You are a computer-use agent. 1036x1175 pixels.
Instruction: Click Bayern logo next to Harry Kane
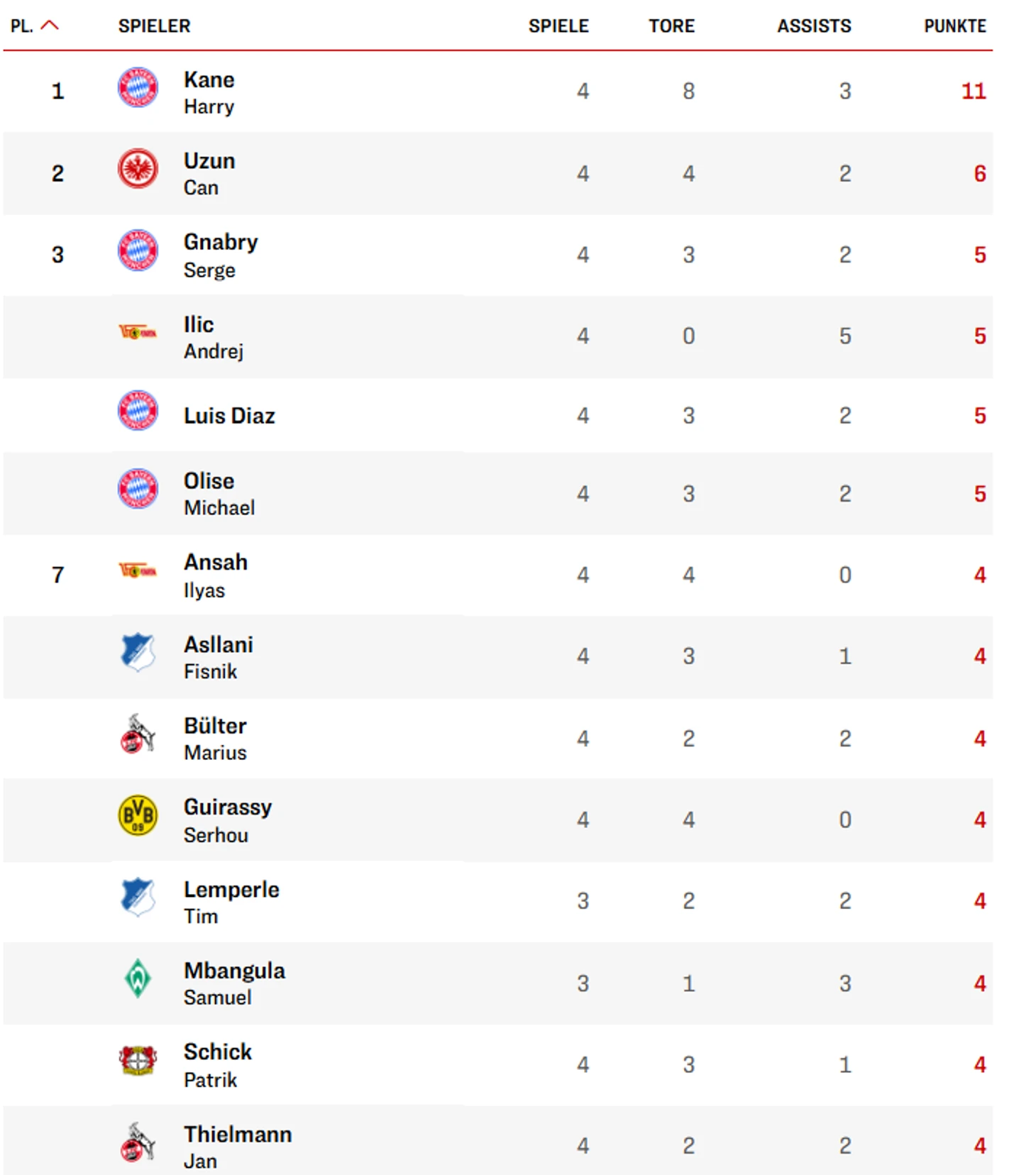(x=138, y=88)
